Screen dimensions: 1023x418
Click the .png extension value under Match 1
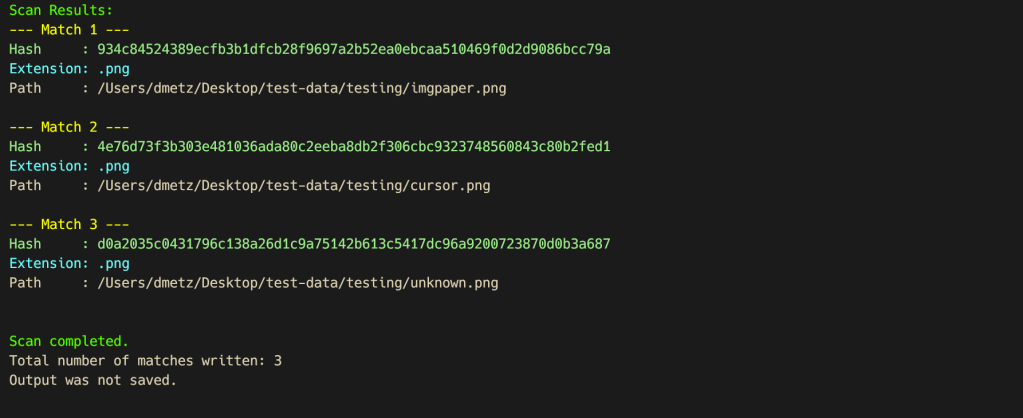(x=113, y=68)
